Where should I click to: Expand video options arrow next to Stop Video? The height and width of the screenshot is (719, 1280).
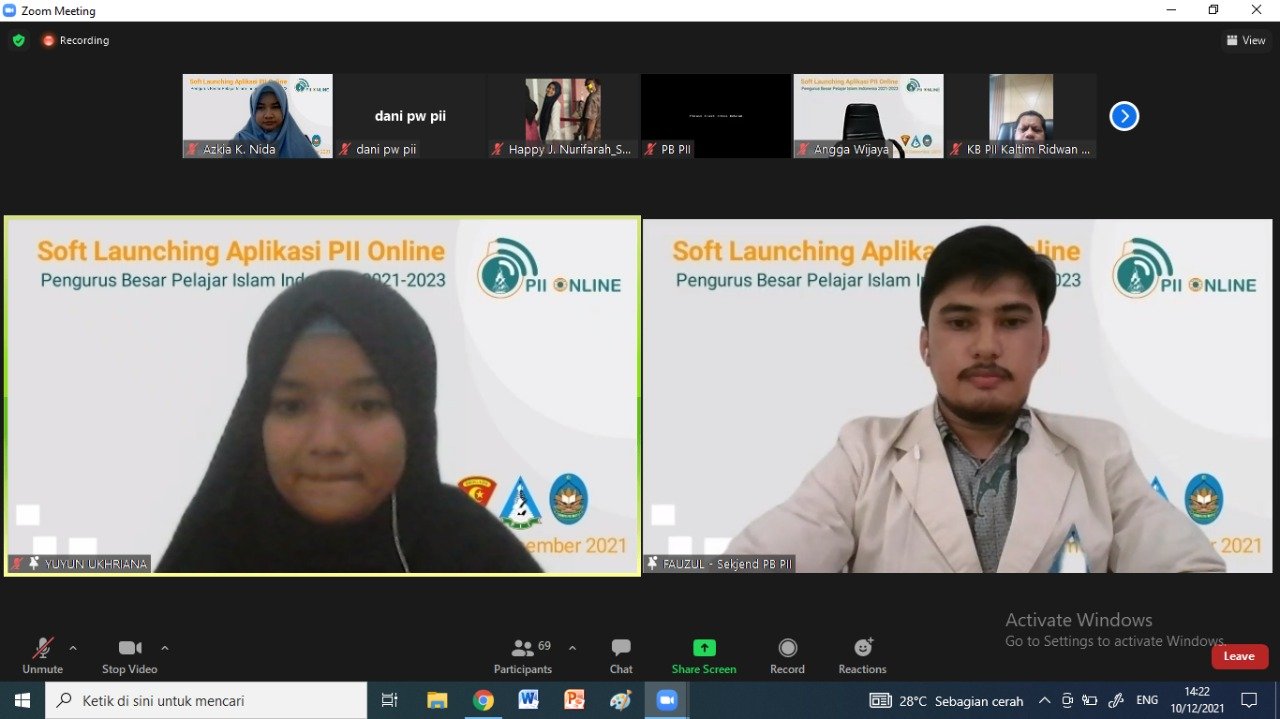[x=165, y=648]
